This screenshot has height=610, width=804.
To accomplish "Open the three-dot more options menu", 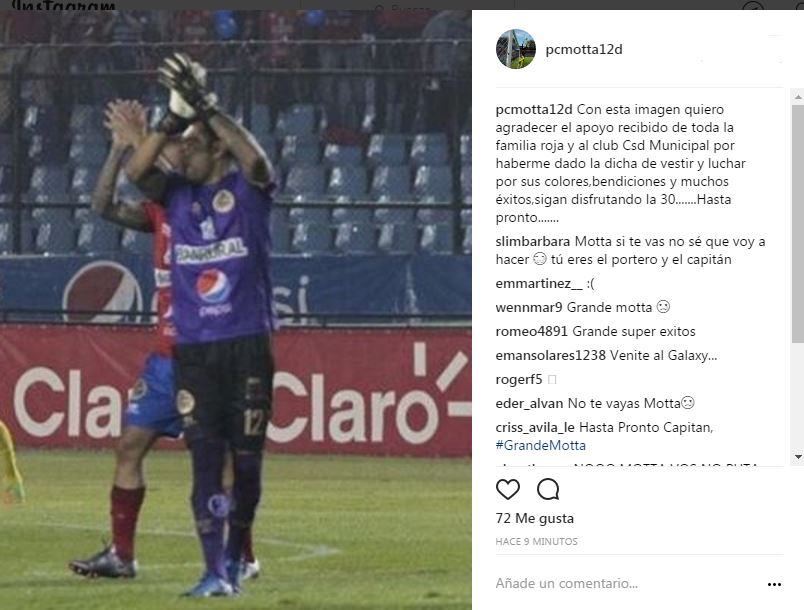I will 774,584.
